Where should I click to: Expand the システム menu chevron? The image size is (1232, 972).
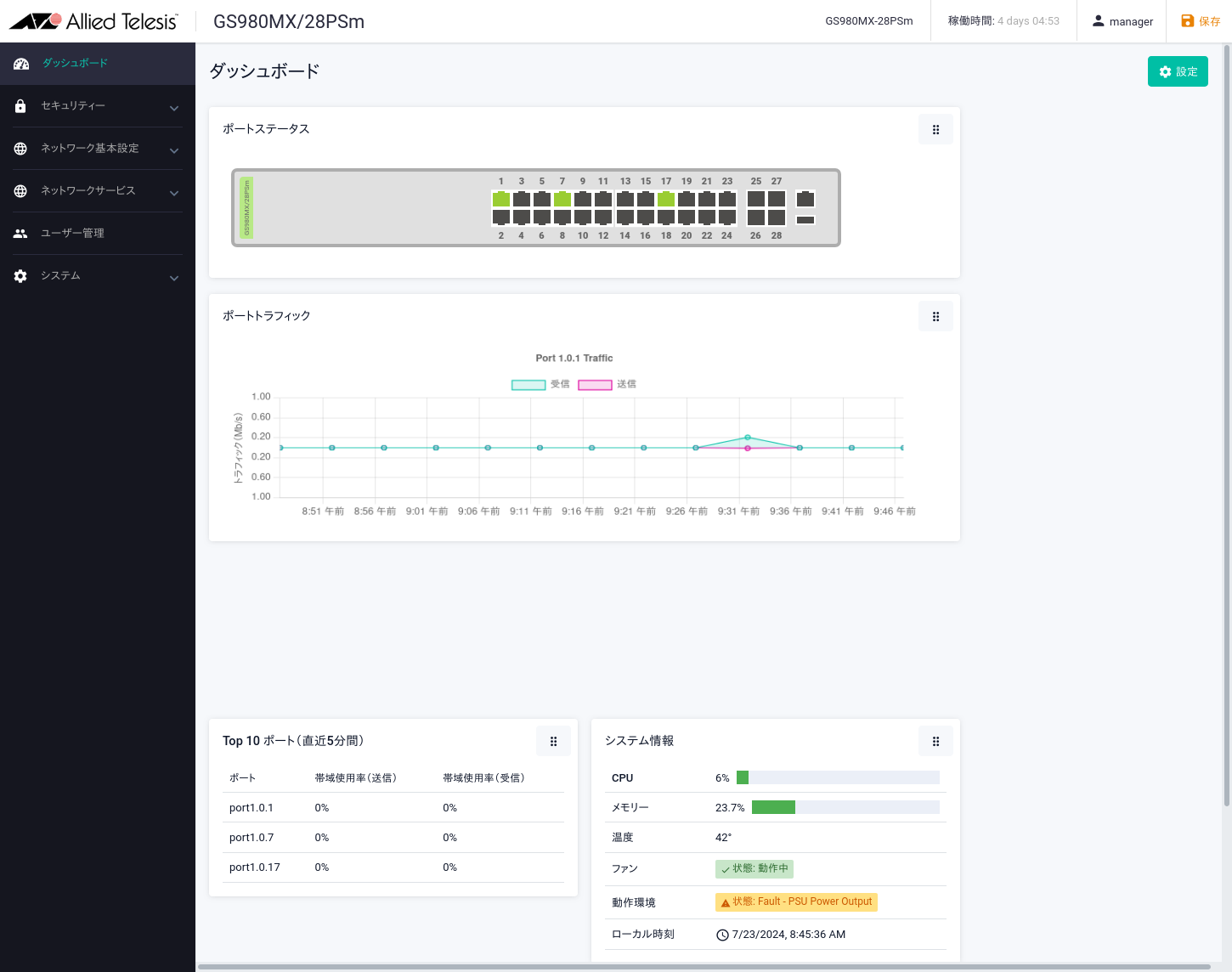pyautogui.click(x=174, y=278)
